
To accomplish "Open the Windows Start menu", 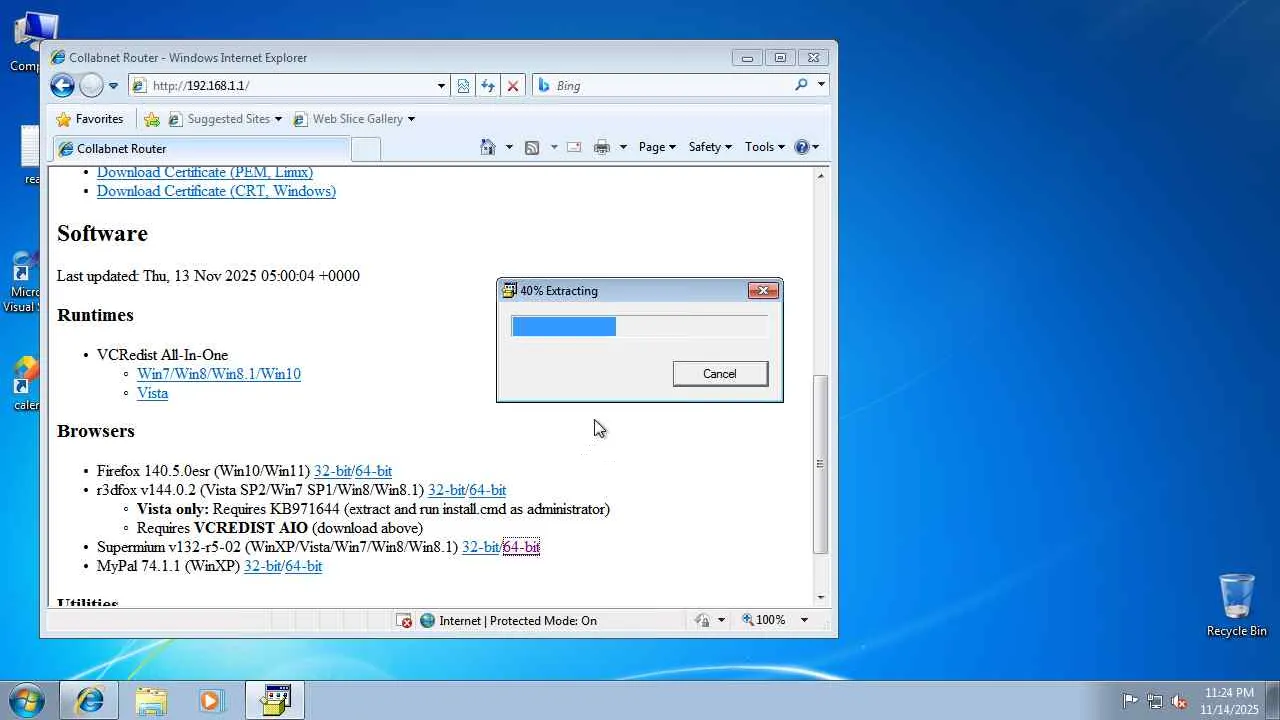I will coord(26,700).
